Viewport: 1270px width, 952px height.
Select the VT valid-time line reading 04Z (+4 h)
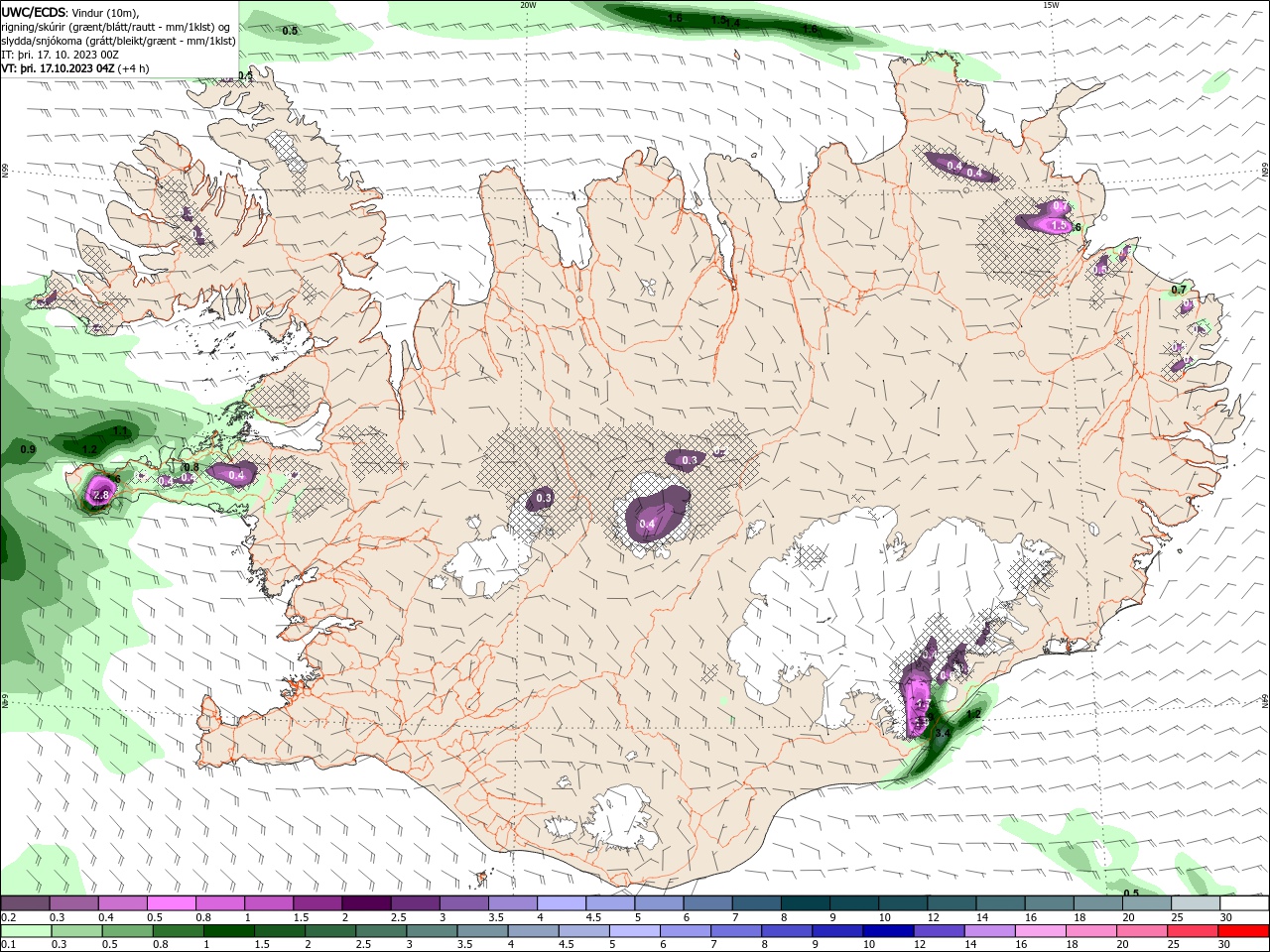[75, 68]
